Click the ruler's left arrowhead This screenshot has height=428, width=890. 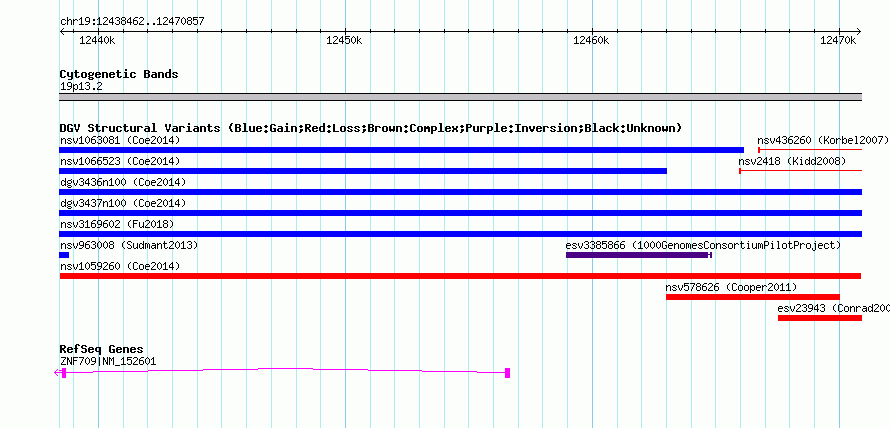pos(62,32)
